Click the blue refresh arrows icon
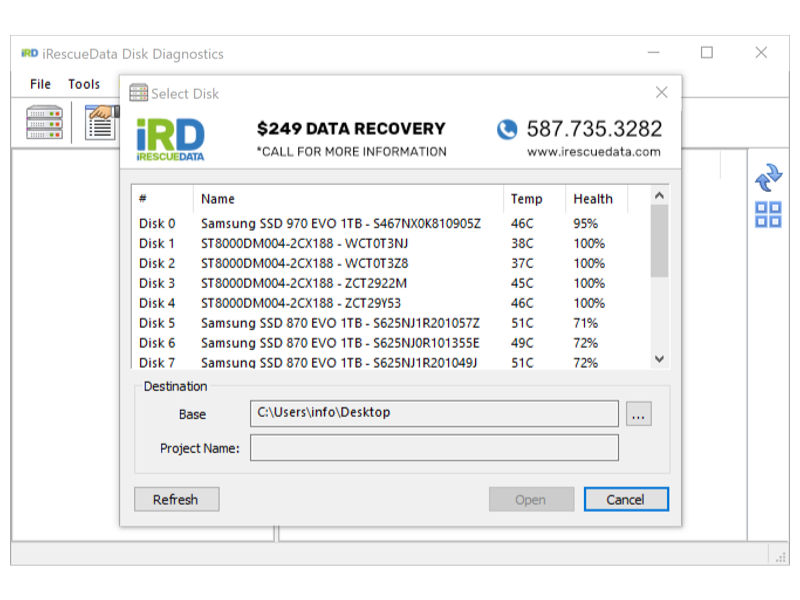Image resolution: width=800 pixels, height=600 pixels. [x=768, y=178]
